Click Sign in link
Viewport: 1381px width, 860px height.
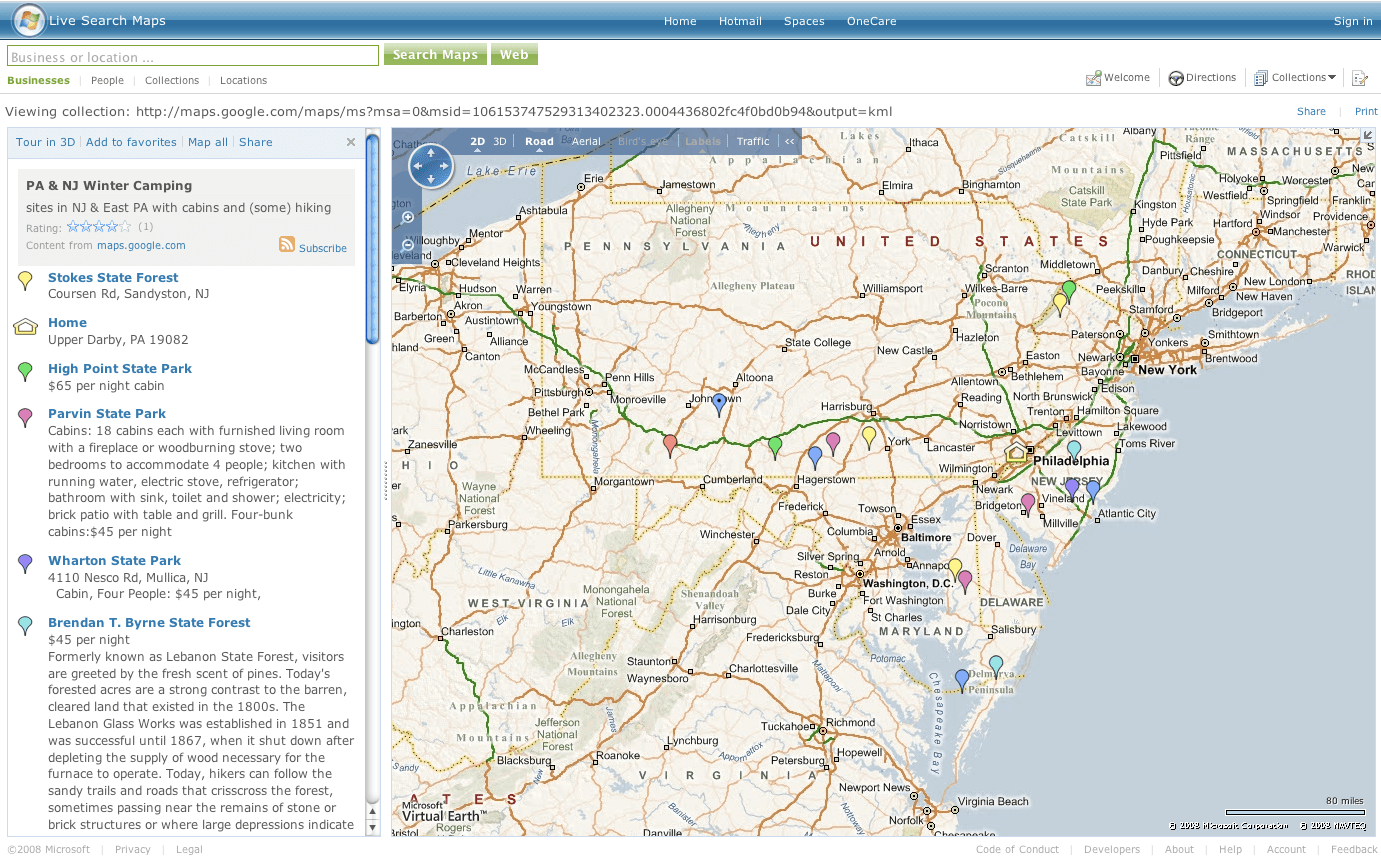(1353, 21)
